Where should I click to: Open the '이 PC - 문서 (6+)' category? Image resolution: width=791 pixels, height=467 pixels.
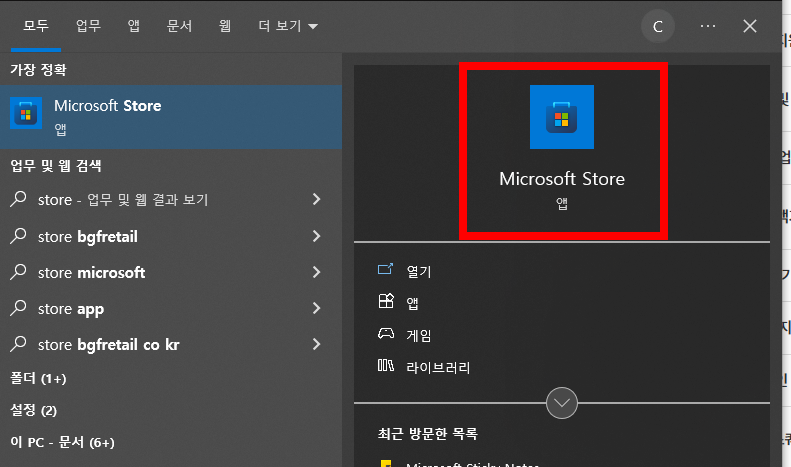[63, 442]
